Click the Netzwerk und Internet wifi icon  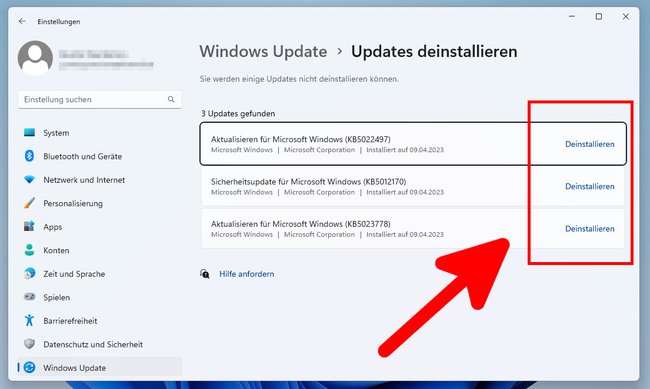tap(29, 180)
